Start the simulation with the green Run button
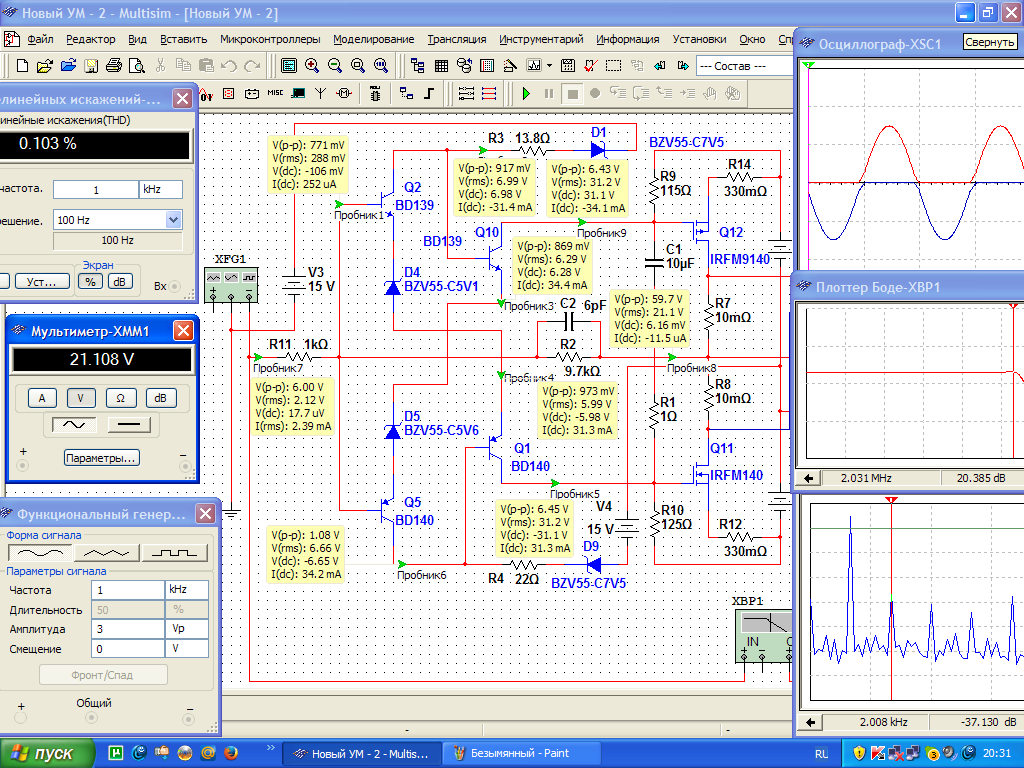The image size is (1024, 768). click(526, 93)
